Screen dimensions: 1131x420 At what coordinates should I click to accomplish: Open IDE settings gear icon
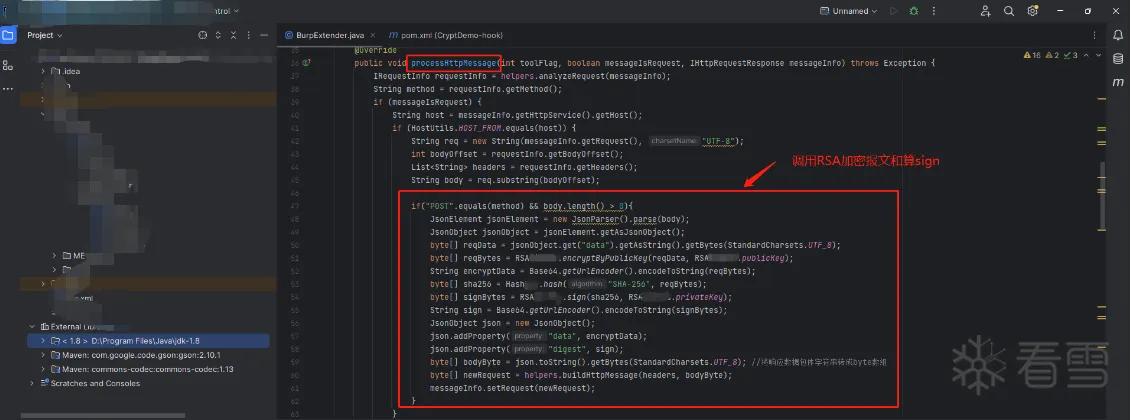(1033, 11)
